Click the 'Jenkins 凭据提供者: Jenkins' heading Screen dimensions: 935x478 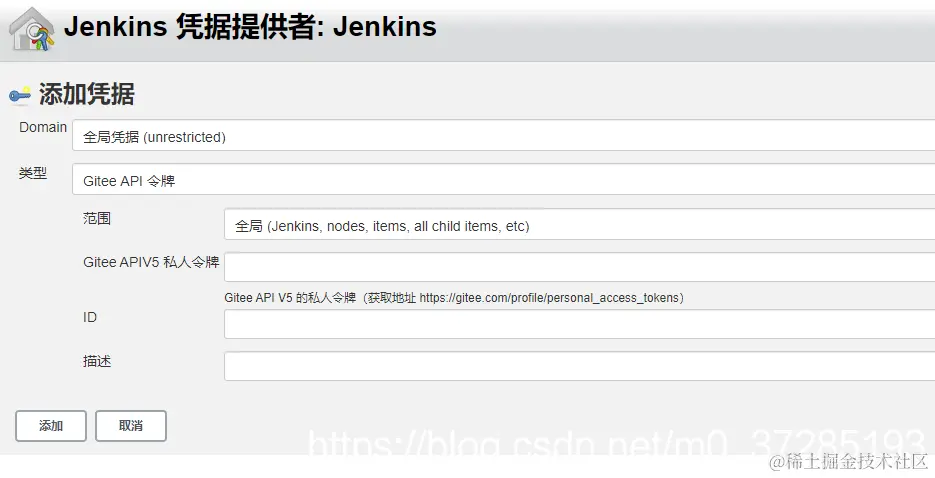point(250,27)
